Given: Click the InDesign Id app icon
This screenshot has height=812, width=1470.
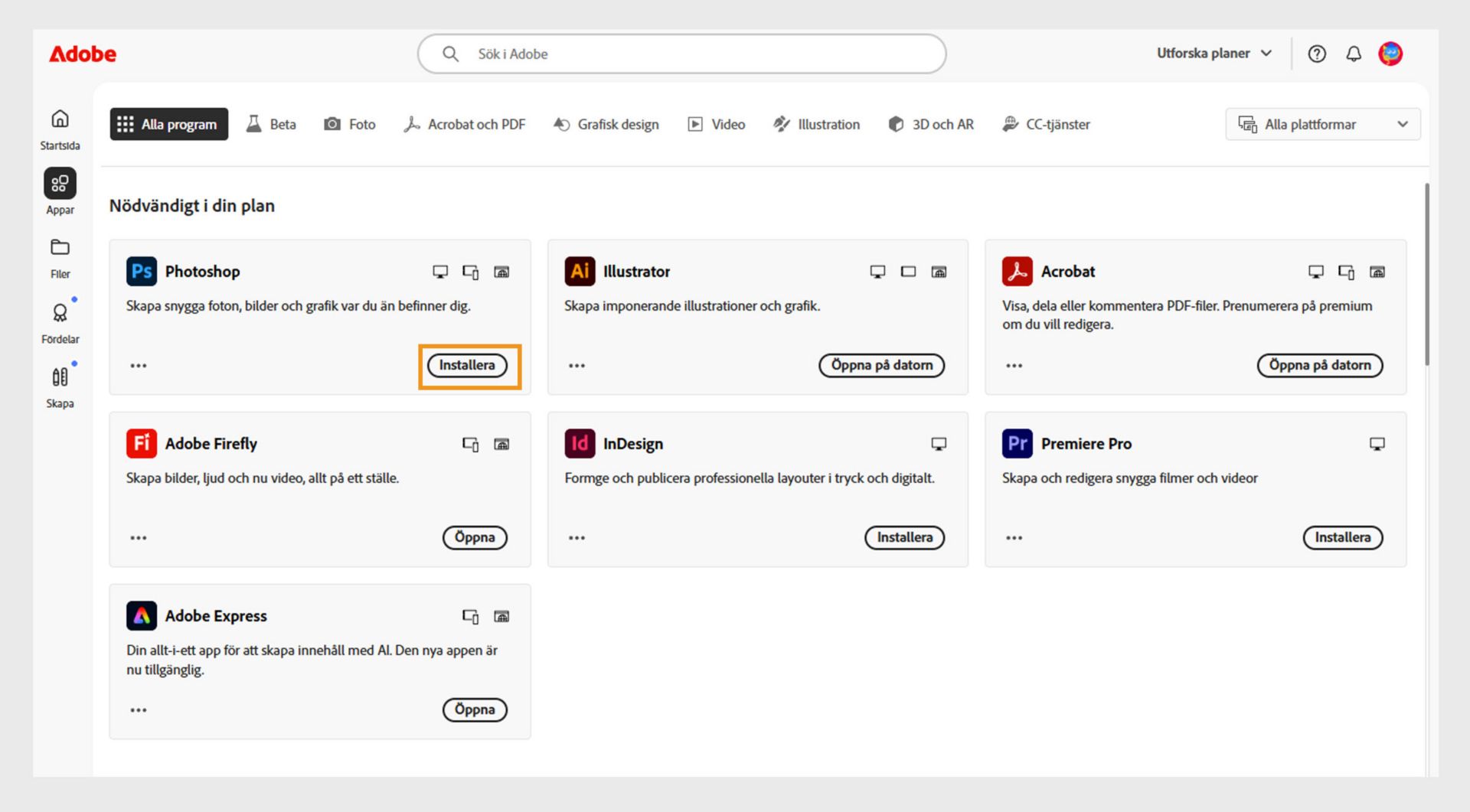Looking at the screenshot, I should click(580, 444).
